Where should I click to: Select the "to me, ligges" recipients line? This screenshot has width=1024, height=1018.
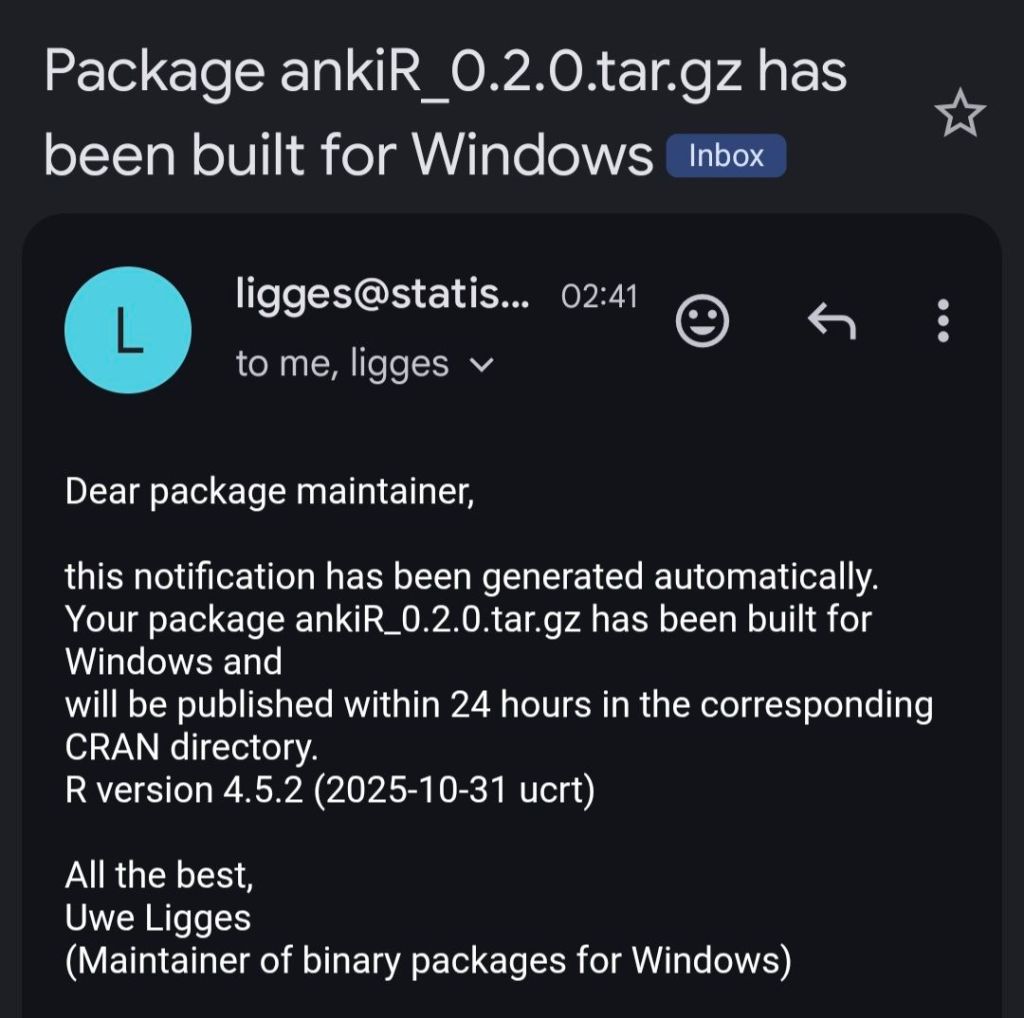tap(343, 365)
